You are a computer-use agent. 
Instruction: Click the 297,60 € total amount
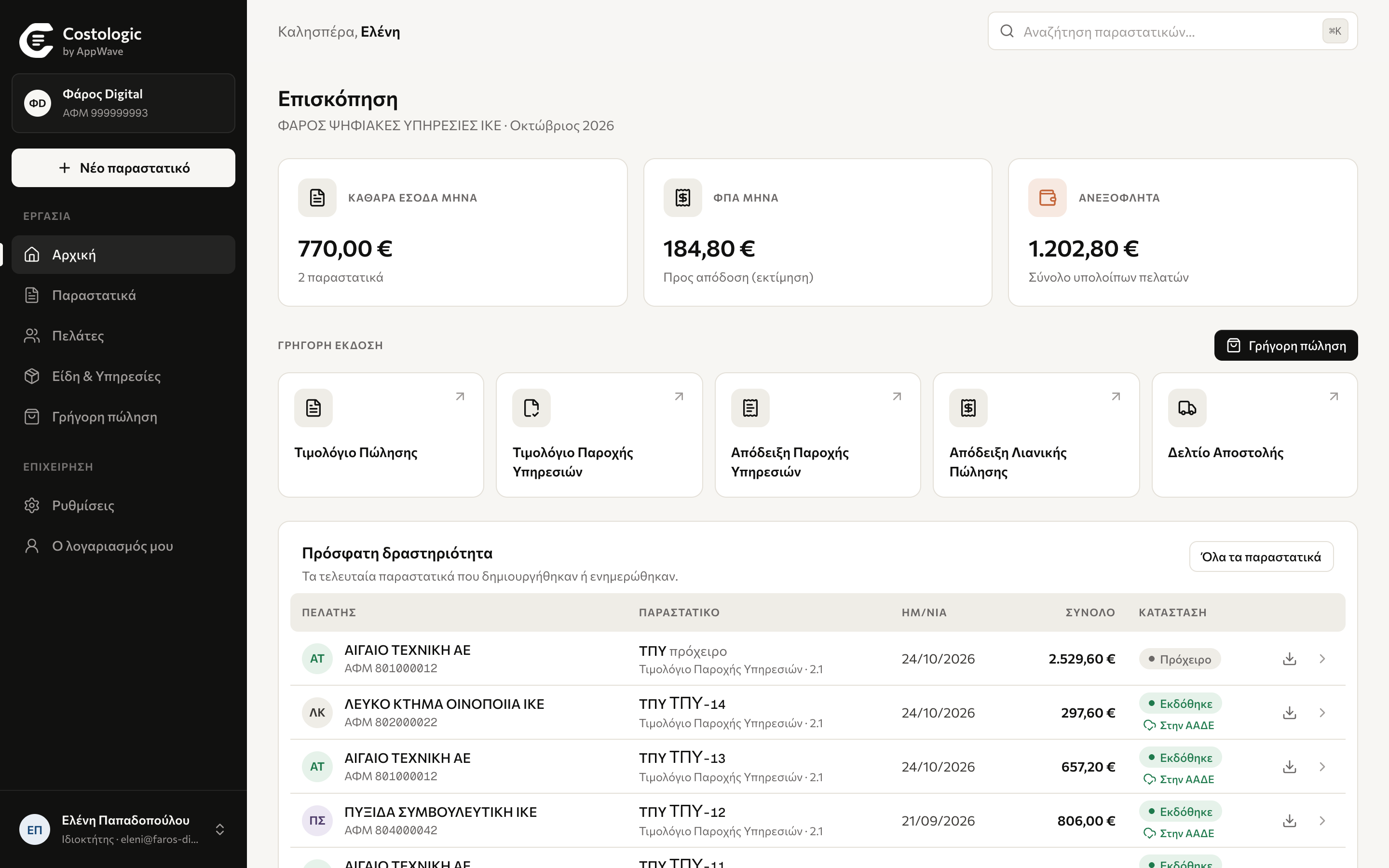1088,712
